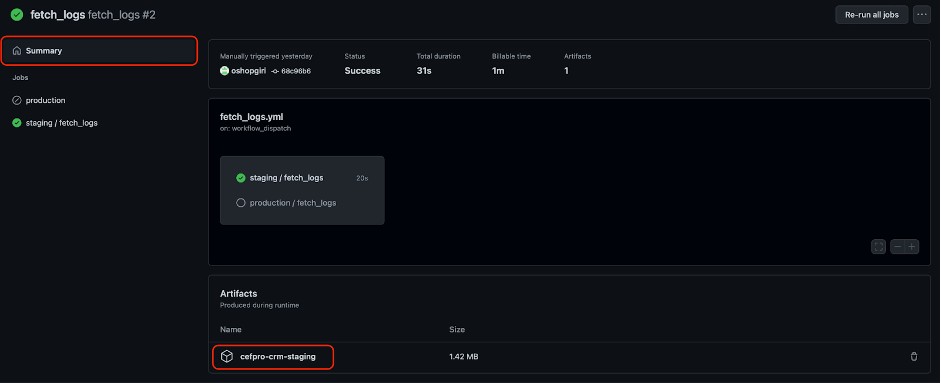The width and height of the screenshot is (941, 383).
Task: Click the 1.42 MB artifact size
Action: point(464,357)
